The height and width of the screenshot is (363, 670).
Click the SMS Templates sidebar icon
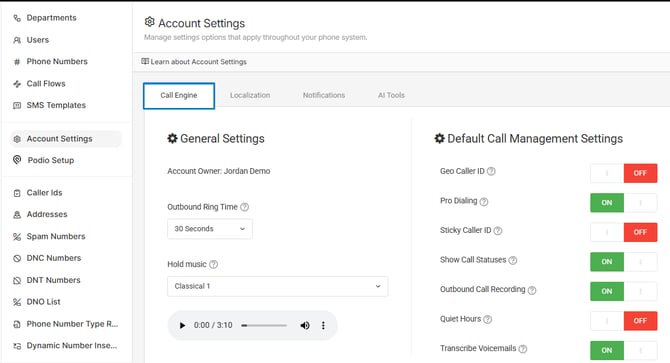[17, 105]
